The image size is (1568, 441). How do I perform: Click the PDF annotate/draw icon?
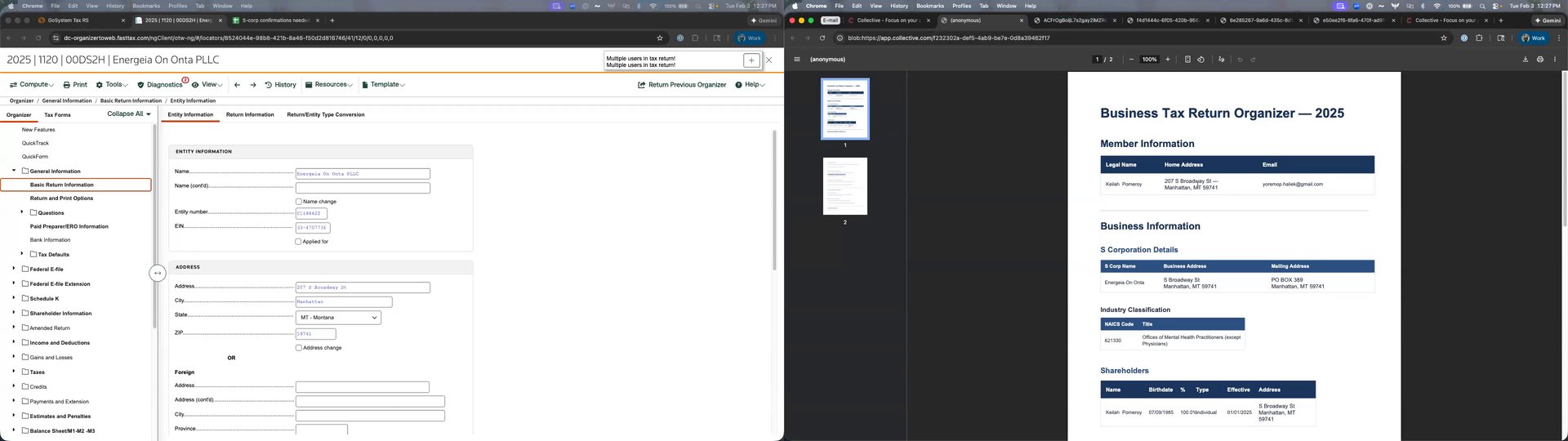[x=1221, y=59]
